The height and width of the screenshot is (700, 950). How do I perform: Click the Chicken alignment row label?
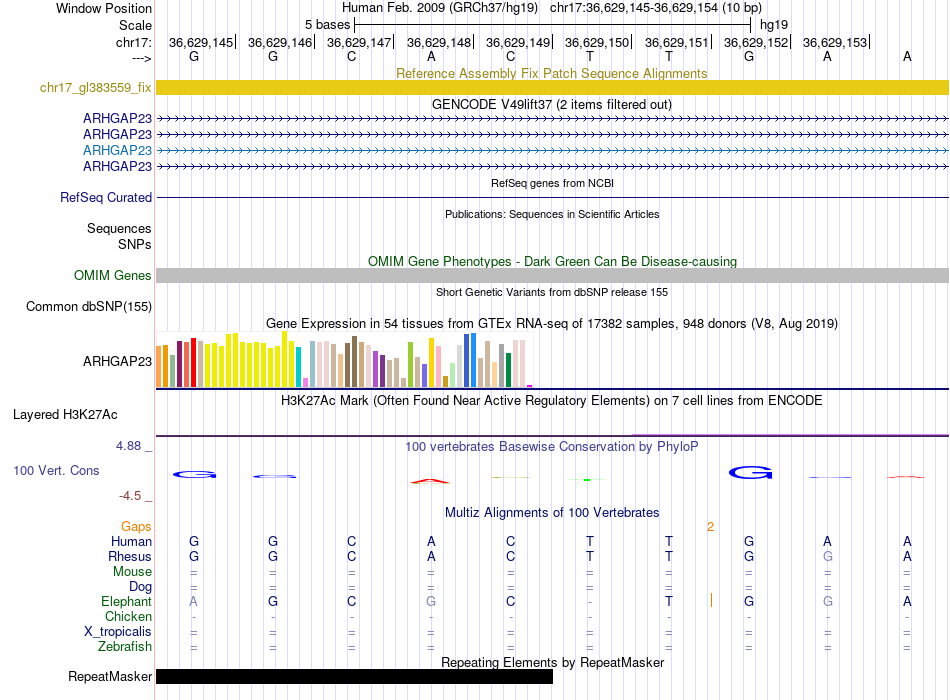click(128, 616)
